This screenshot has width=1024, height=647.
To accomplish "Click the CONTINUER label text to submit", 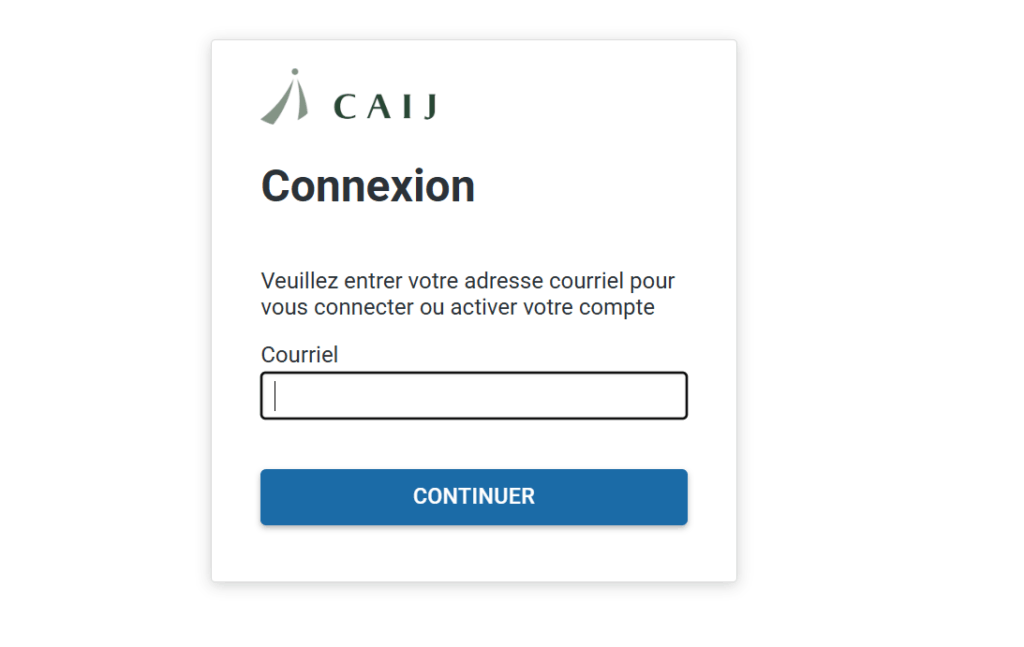I will pos(473,497).
